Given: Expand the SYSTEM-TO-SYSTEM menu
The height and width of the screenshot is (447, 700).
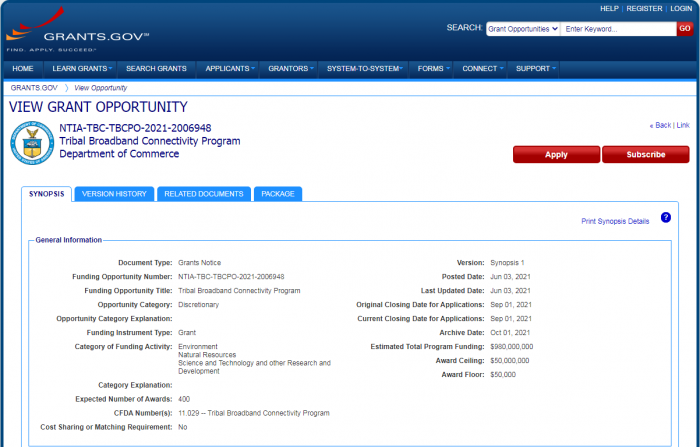Looking at the screenshot, I should point(364,69).
